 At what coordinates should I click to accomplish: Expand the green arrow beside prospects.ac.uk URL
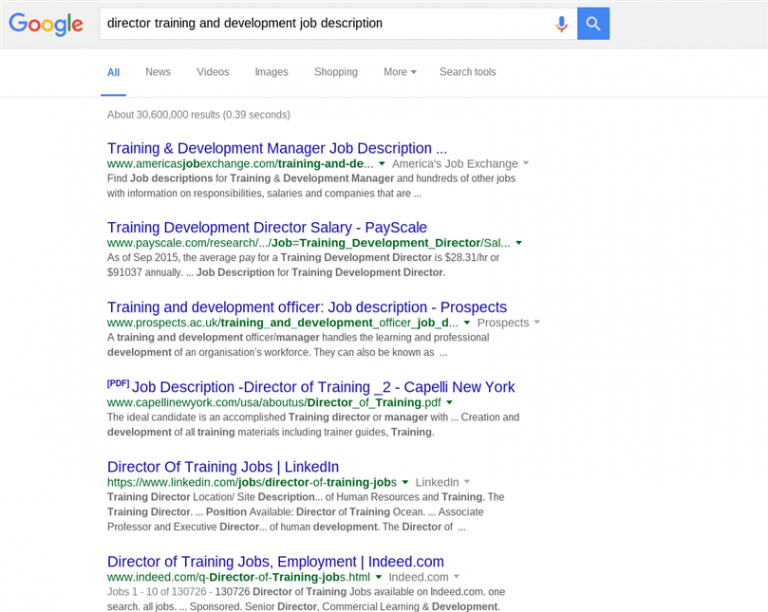pos(467,323)
